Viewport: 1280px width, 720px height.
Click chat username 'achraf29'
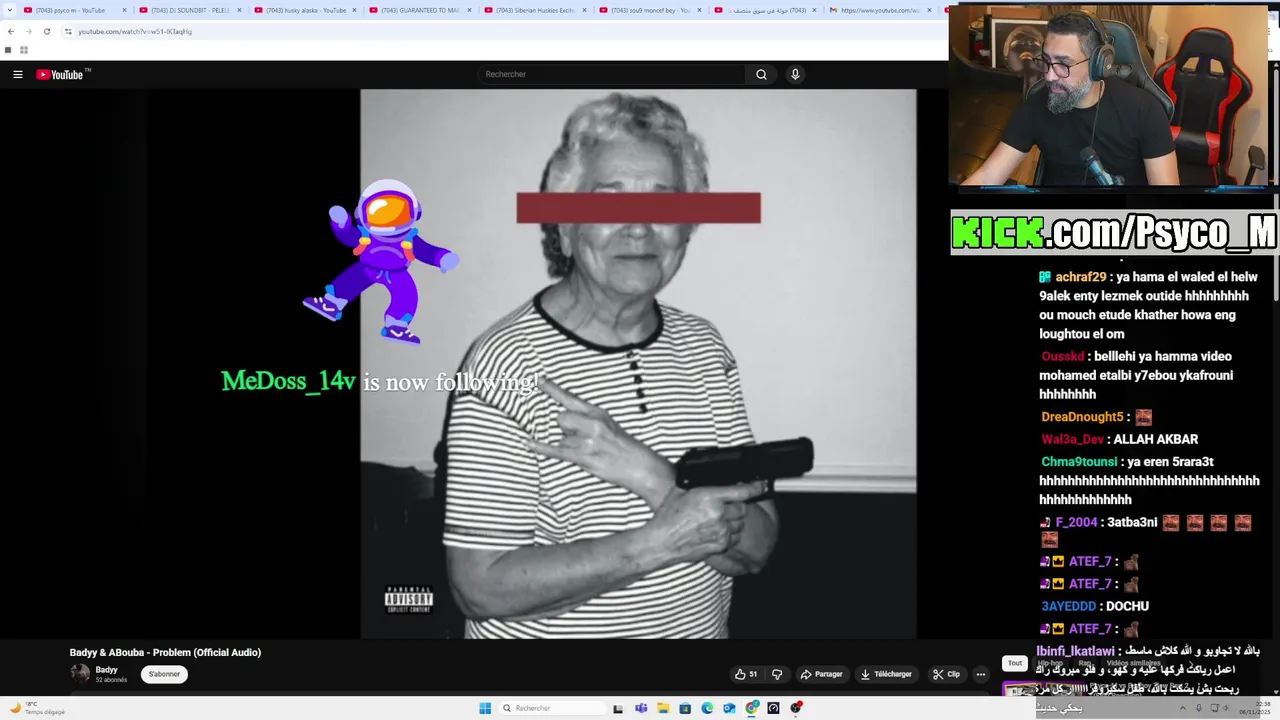tap(1080, 277)
